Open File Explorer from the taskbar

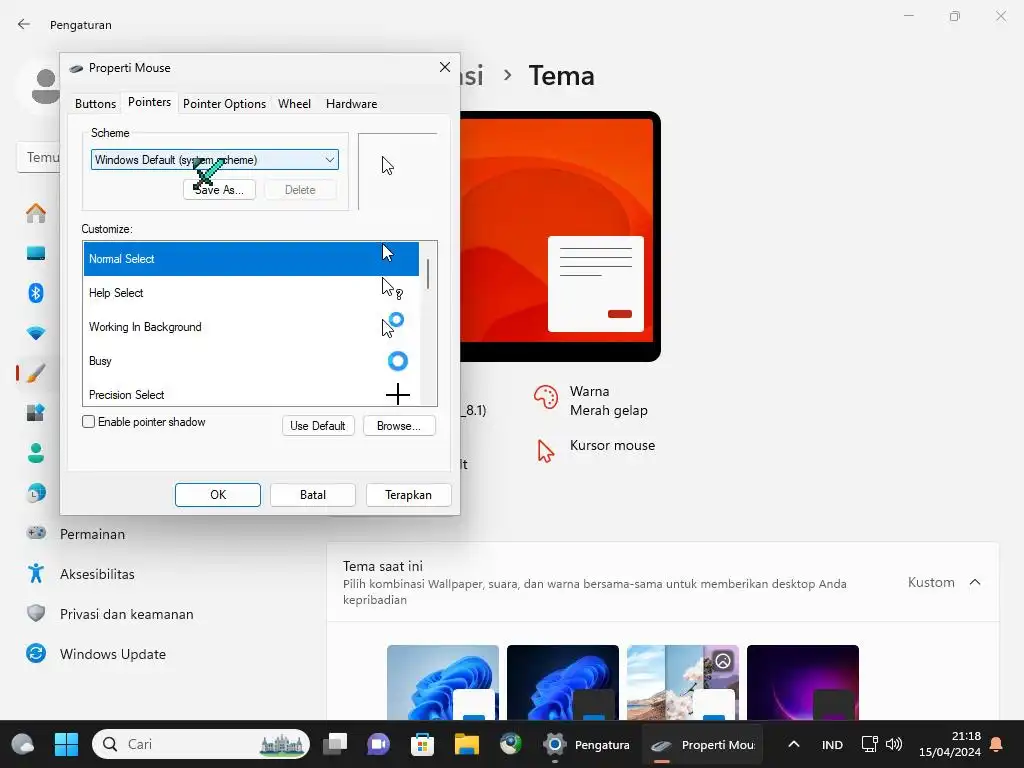point(466,744)
